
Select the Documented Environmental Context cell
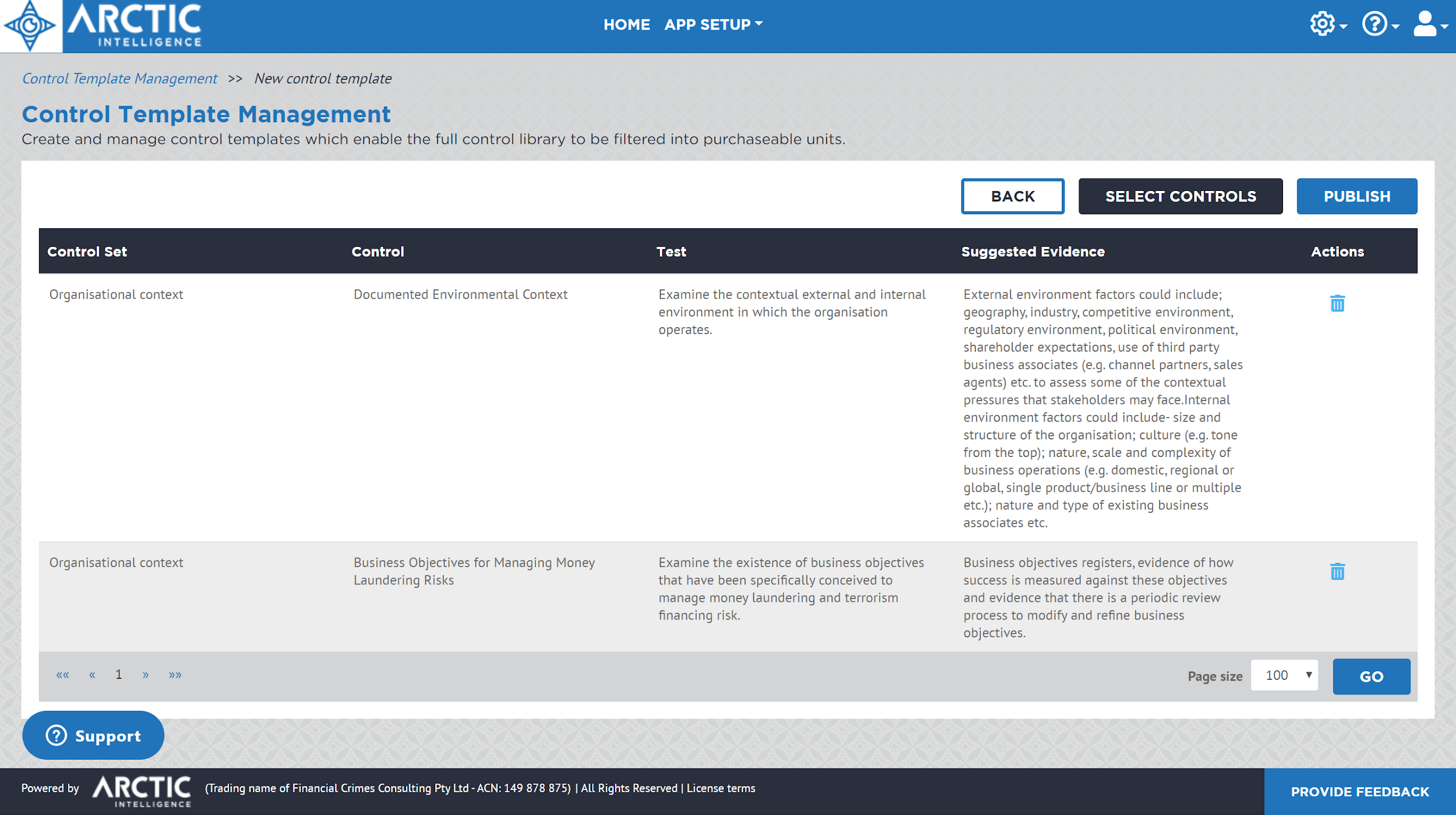click(x=460, y=295)
